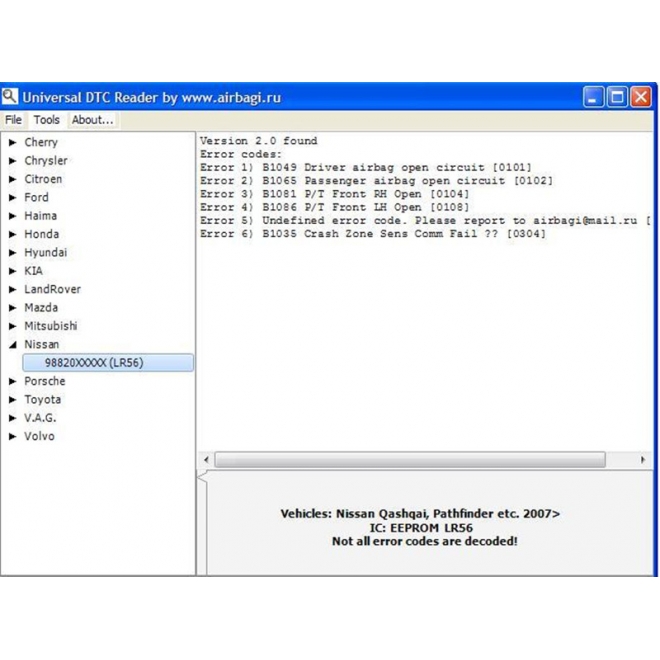660x660 pixels.
Task: Select the Nissan brand label
Action: 41,345
